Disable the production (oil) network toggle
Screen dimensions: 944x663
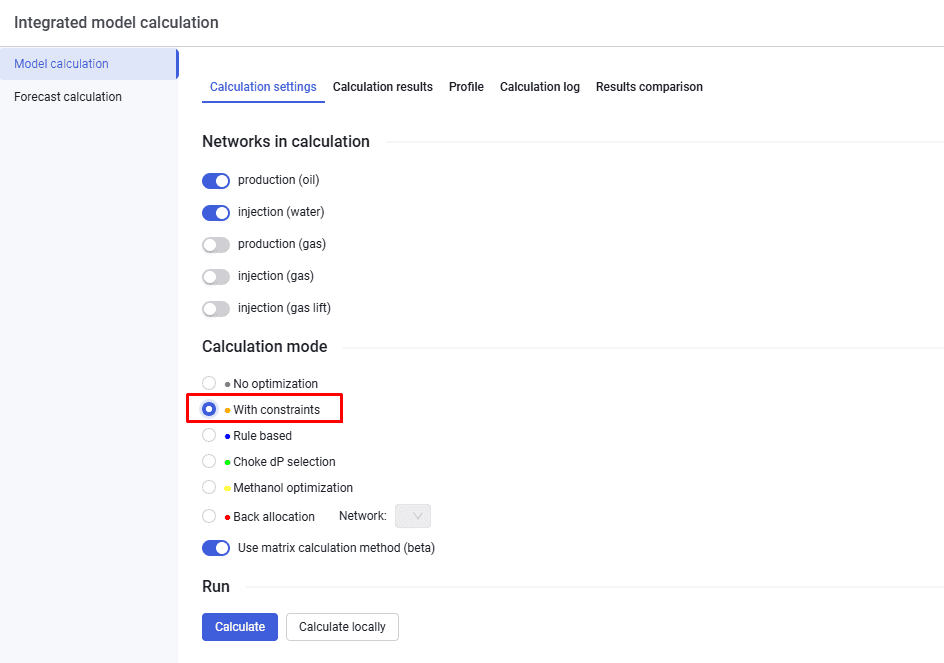pos(216,181)
